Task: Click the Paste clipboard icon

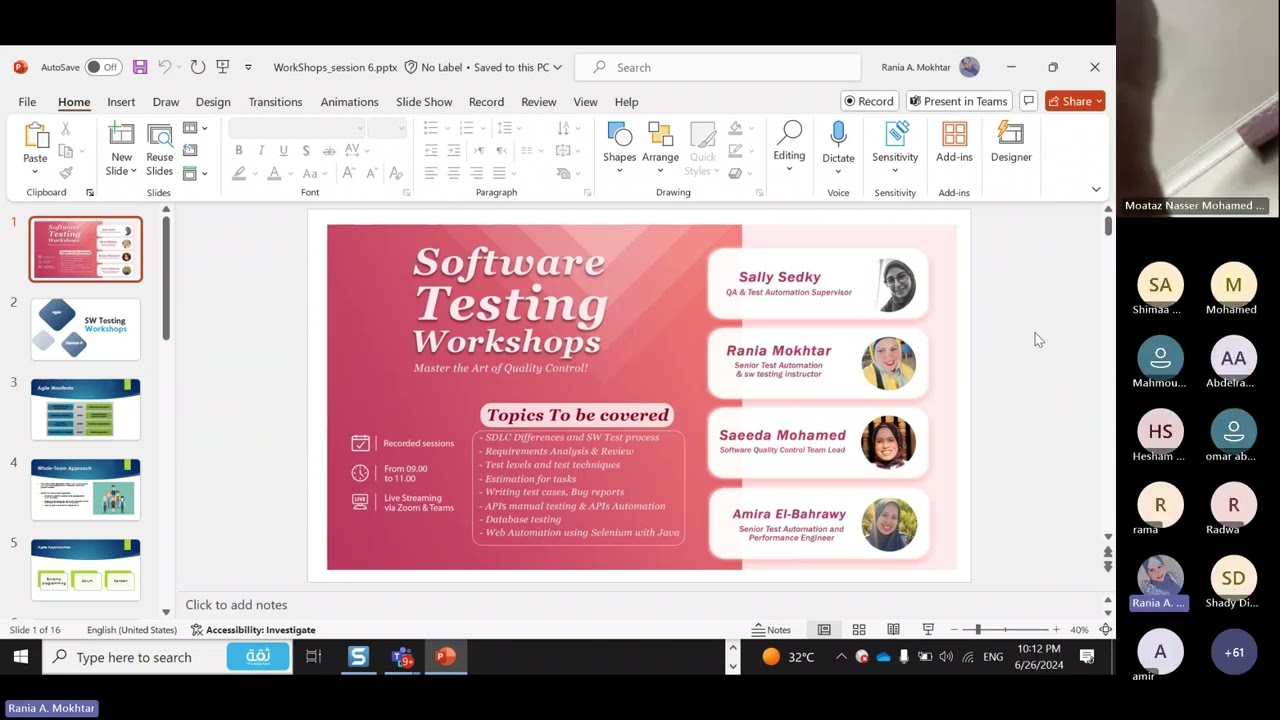Action: (35, 136)
